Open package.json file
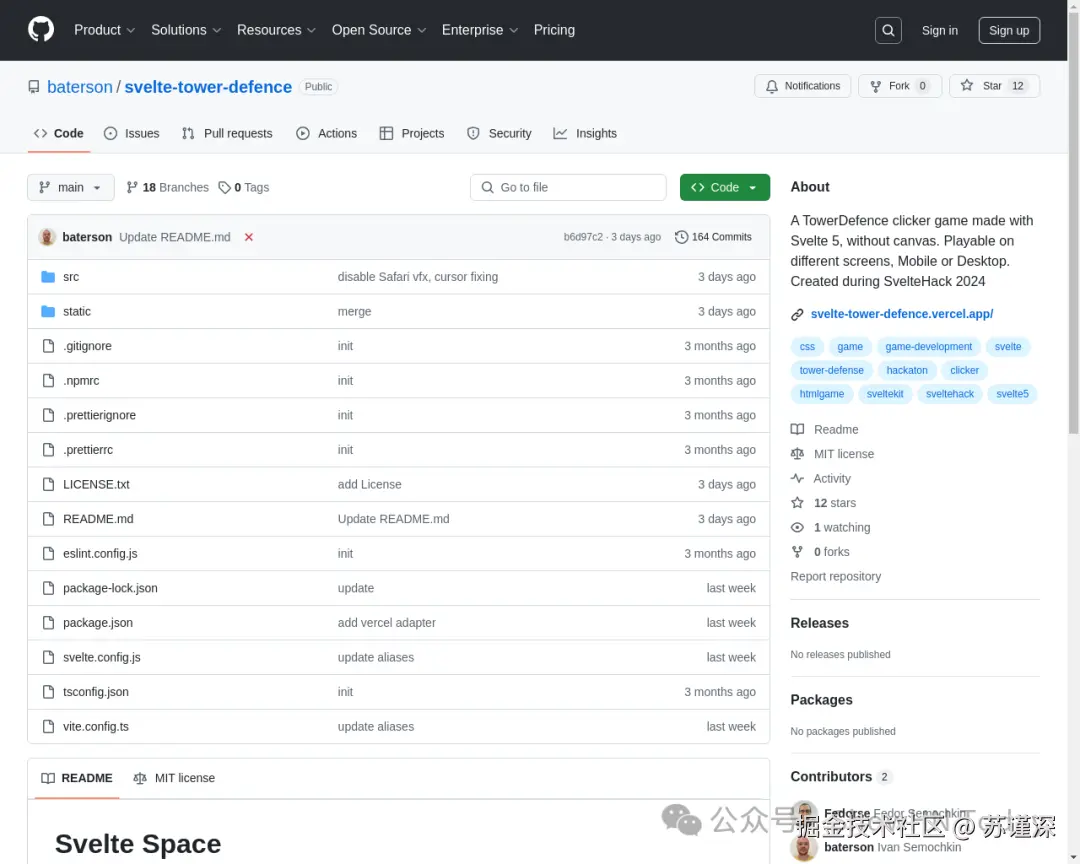Viewport: 1080px width, 864px height. click(98, 623)
